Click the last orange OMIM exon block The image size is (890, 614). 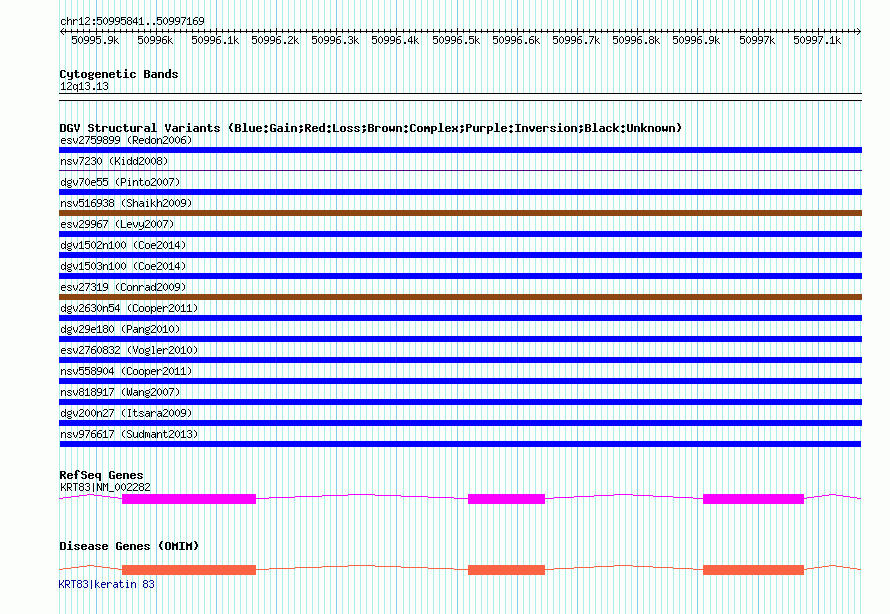(753, 570)
